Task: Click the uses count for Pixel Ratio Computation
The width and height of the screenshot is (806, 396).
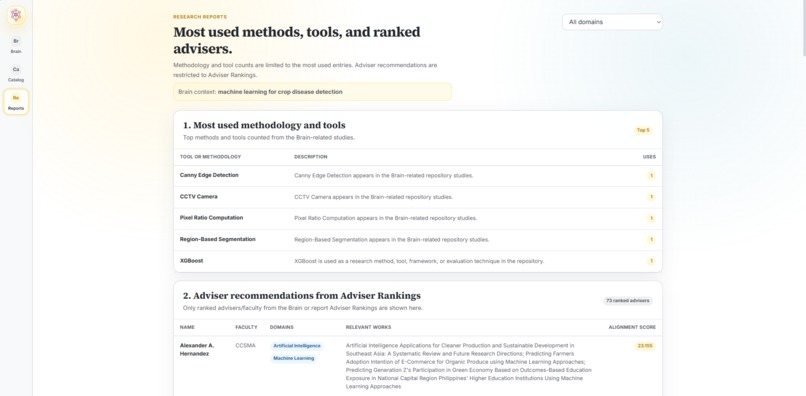Action: (651, 219)
